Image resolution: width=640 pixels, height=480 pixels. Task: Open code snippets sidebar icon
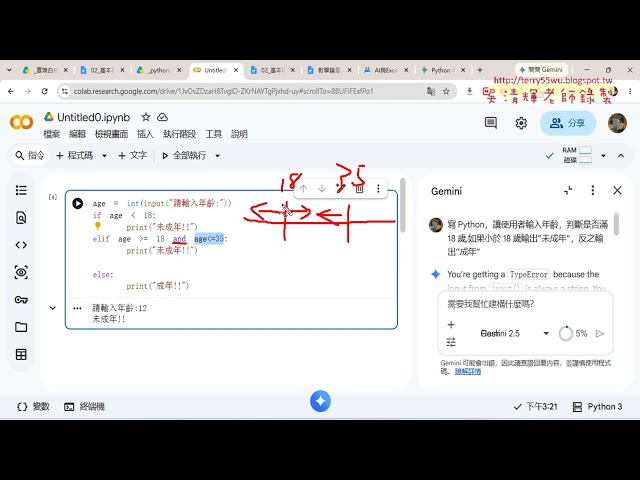[21, 245]
